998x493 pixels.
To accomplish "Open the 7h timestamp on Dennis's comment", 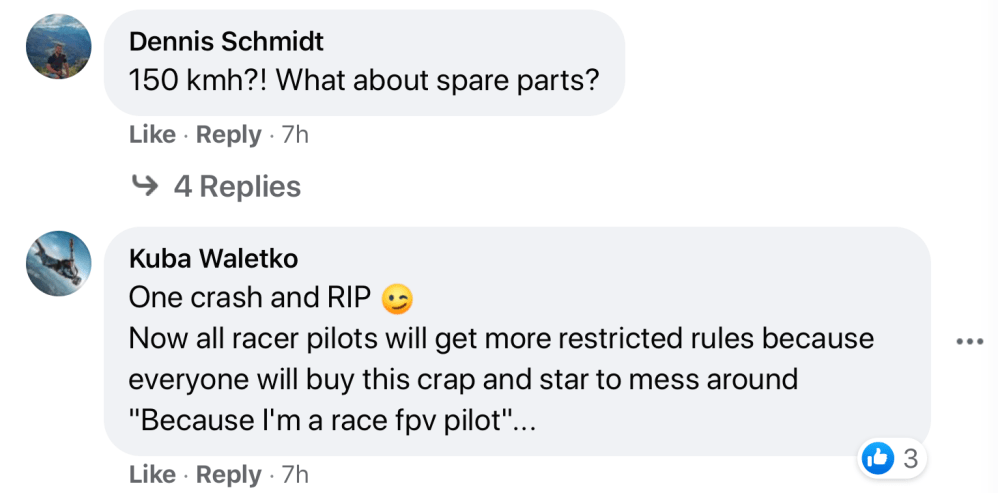I will (296, 134).
